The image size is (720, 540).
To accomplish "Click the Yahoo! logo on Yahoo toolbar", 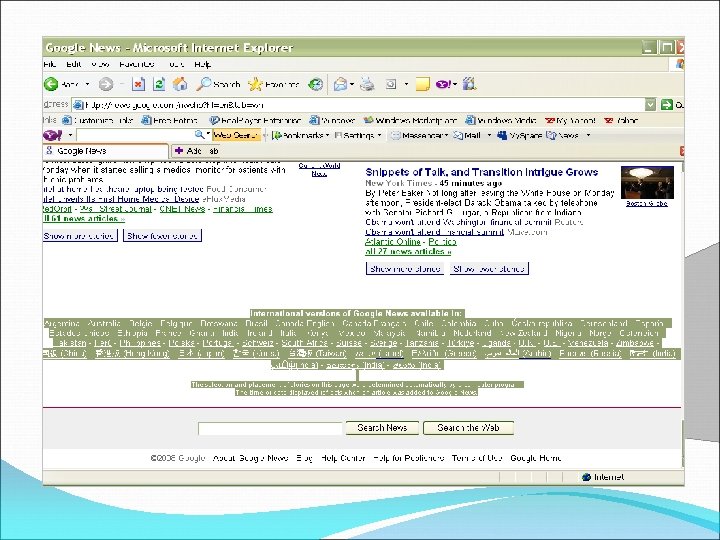I will click(53, 135).
